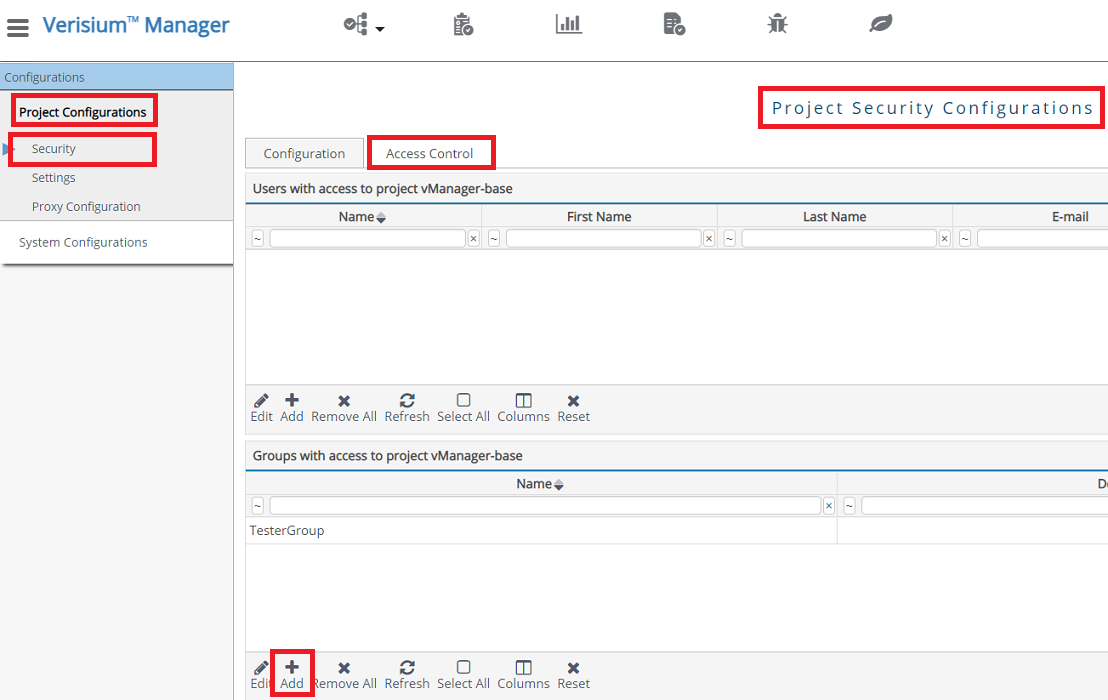Open Columns chooser in Groups toolbar

tap(523, 674)
